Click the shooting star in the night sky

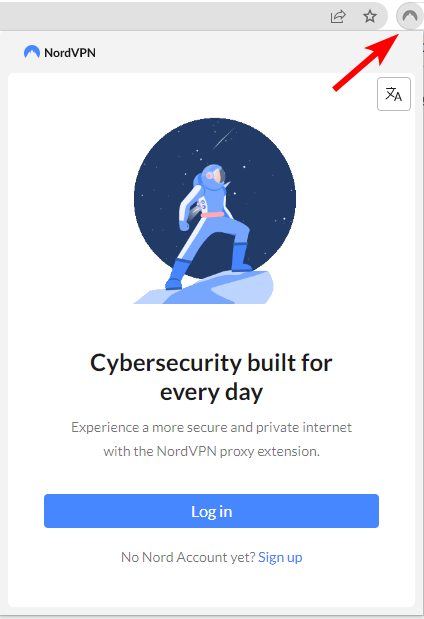223,138
